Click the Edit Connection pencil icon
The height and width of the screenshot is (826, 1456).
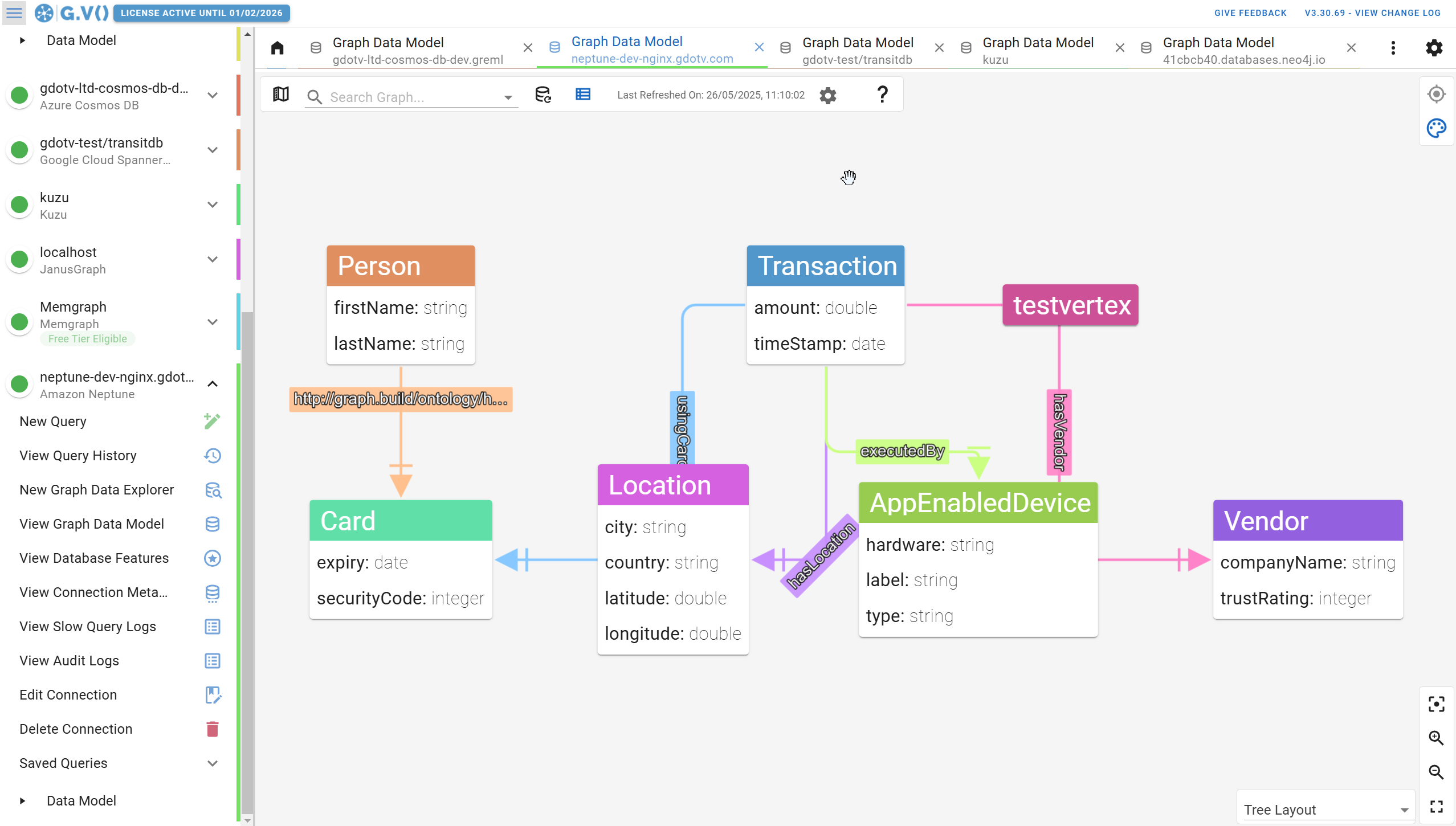[213, 695]
